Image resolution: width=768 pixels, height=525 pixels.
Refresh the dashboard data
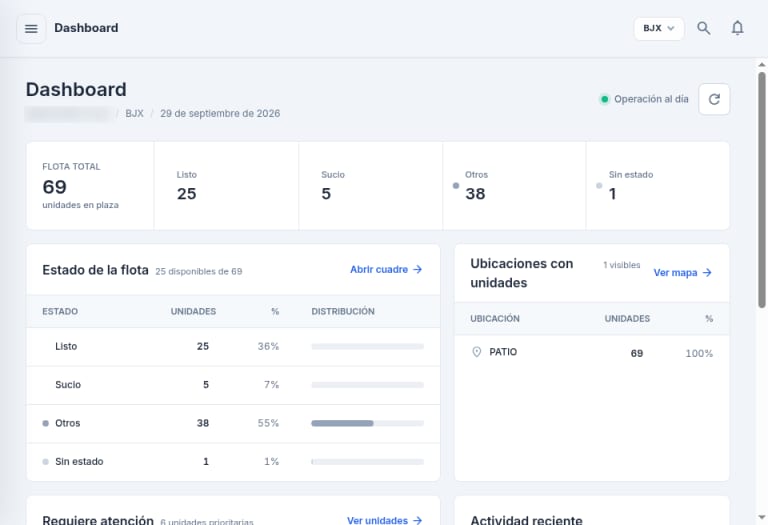pos(714,99)
